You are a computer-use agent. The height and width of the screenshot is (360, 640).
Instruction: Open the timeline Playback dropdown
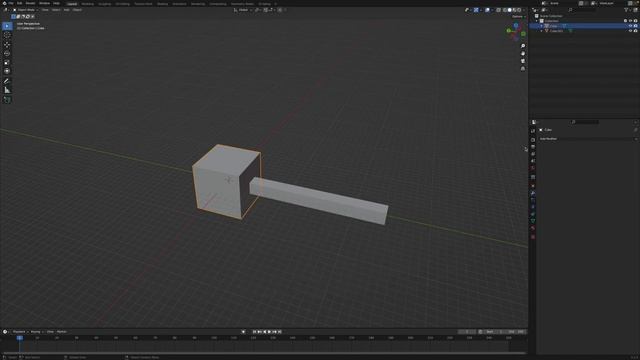tap(20, 332)
